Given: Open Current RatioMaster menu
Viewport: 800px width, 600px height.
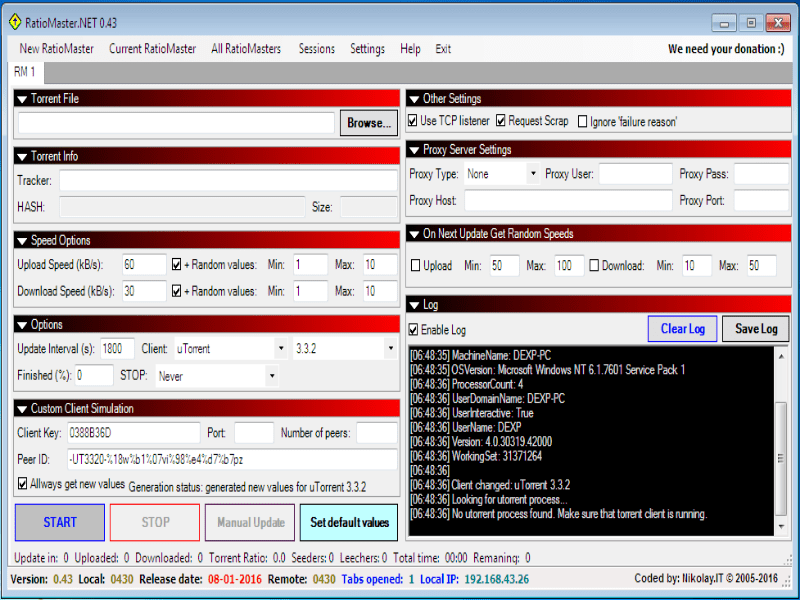Looking at the screenshot, I should [x=153, y=49].
